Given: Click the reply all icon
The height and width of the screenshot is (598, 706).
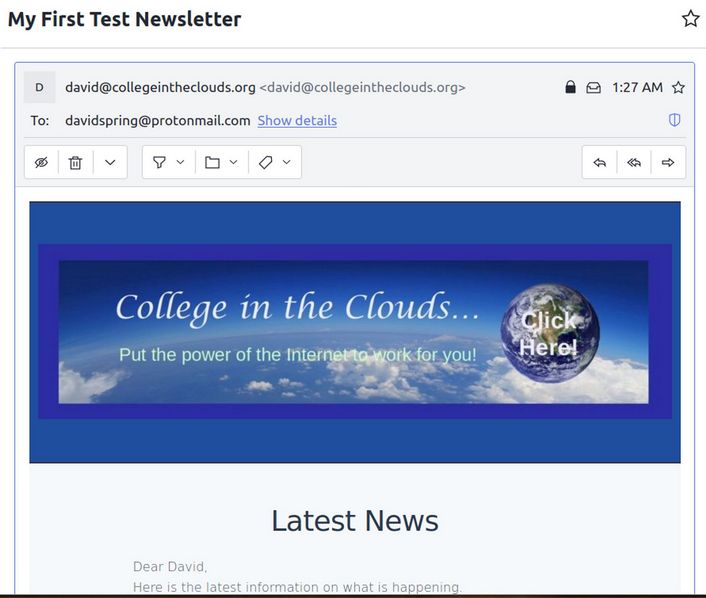Looking at the screenshot, I should (x=634, y=162).
